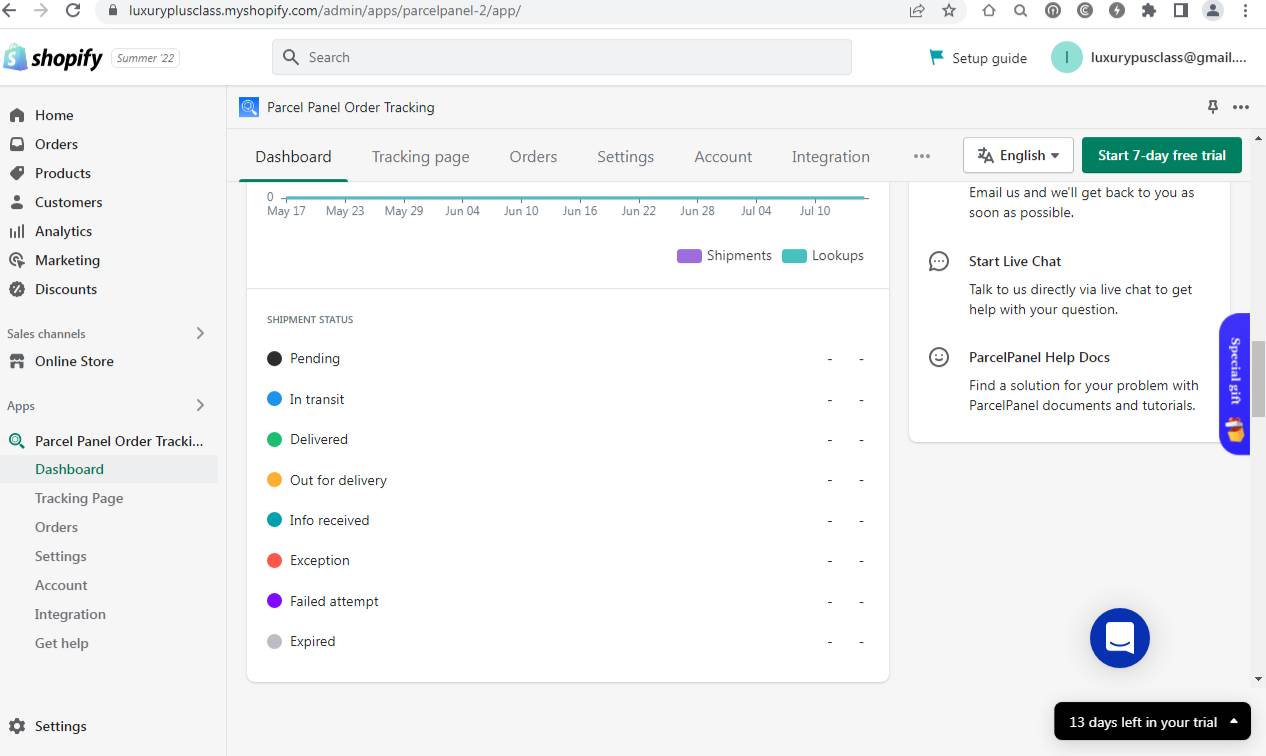Select the Info received row

[567, 520]
